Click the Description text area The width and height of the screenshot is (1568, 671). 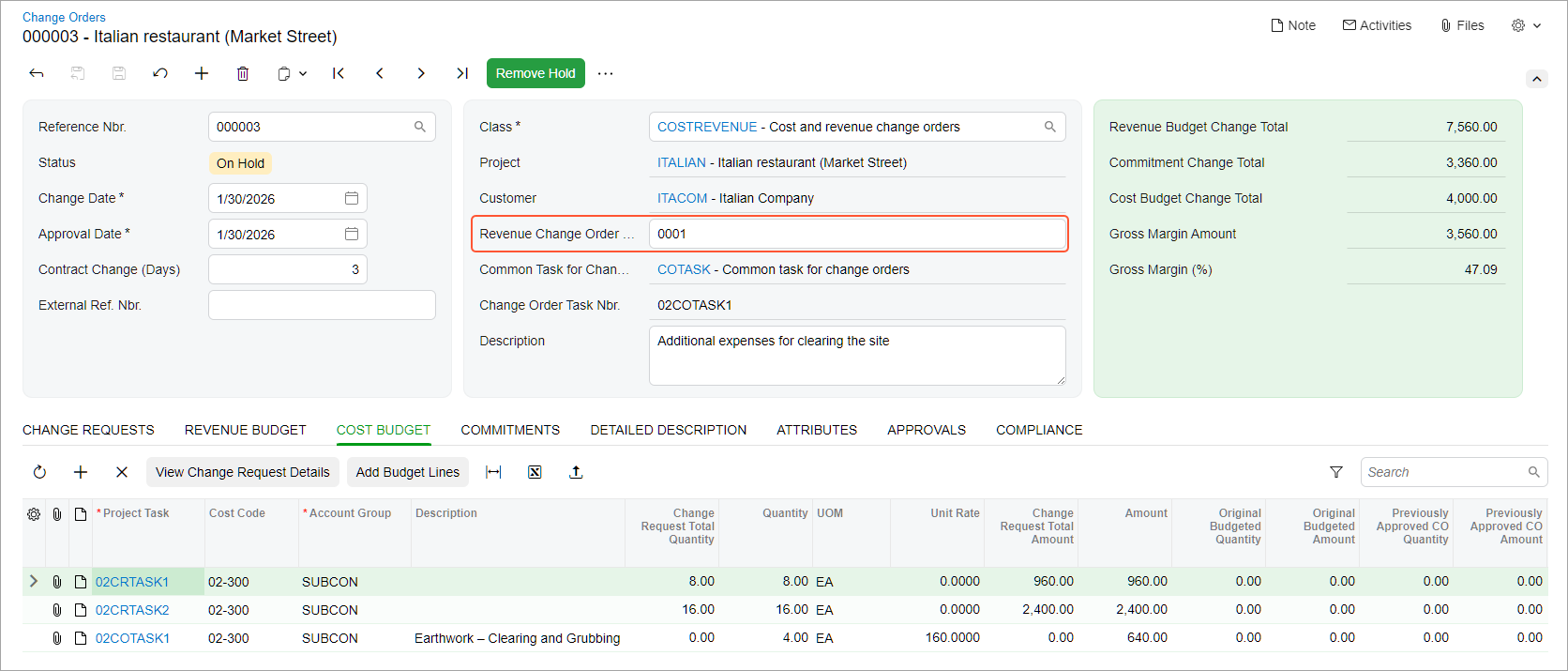coord(857,356)
